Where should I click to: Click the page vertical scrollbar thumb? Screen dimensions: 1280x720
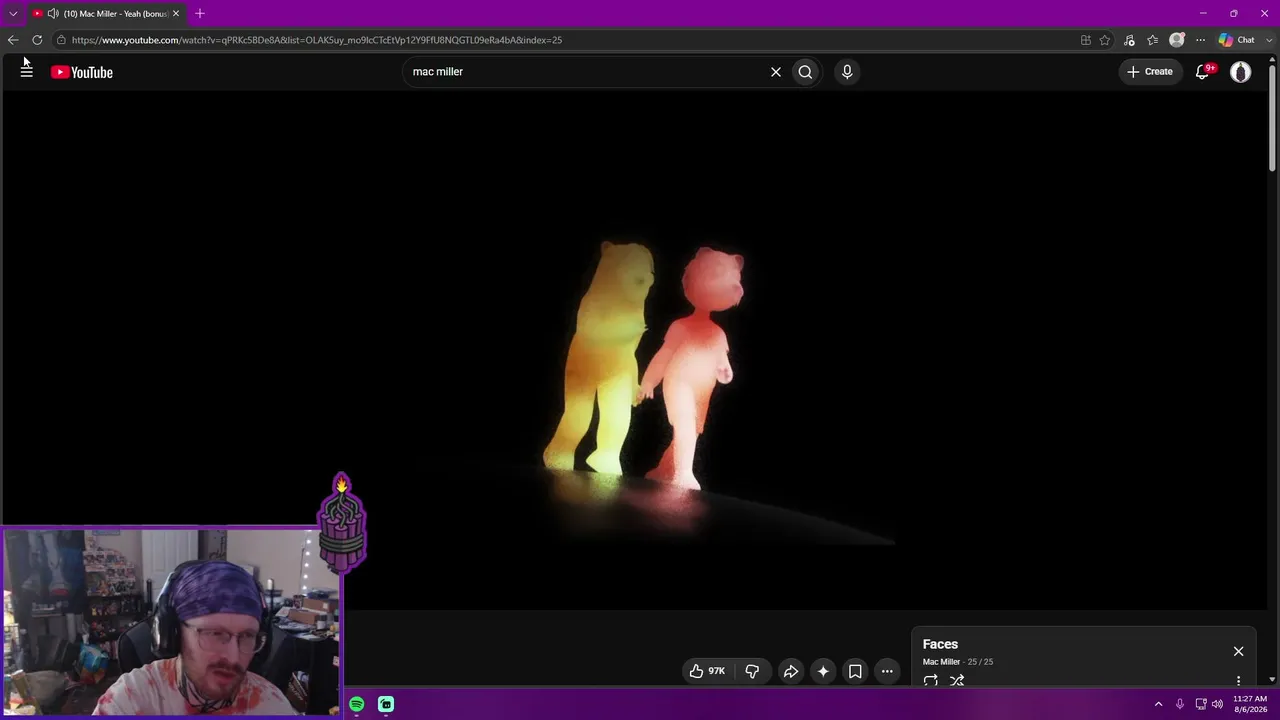pos(1272,118)
